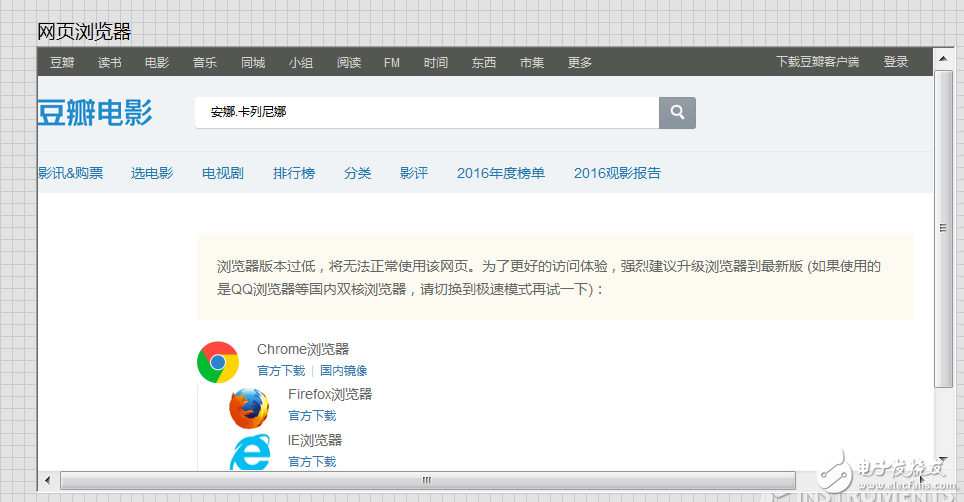Click the browser version warning notice text

[x=549, y=278]
